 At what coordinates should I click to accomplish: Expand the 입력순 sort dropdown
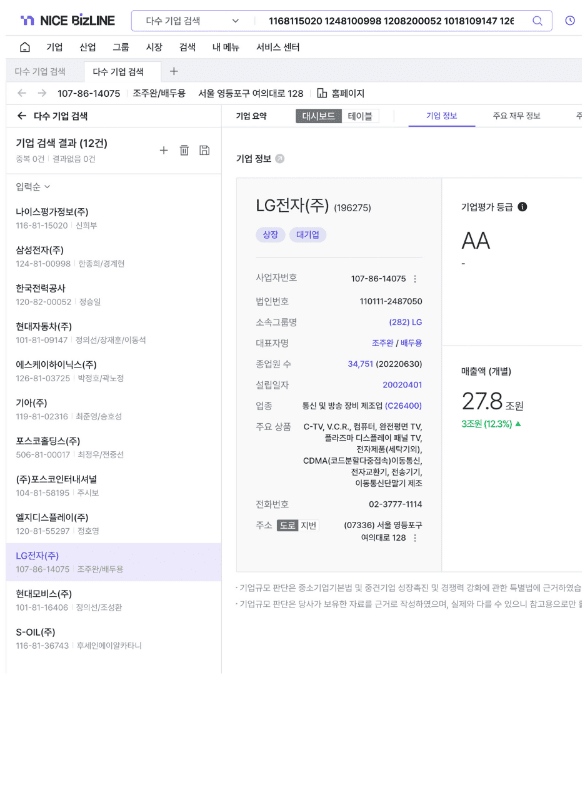[x=33, y=187]
